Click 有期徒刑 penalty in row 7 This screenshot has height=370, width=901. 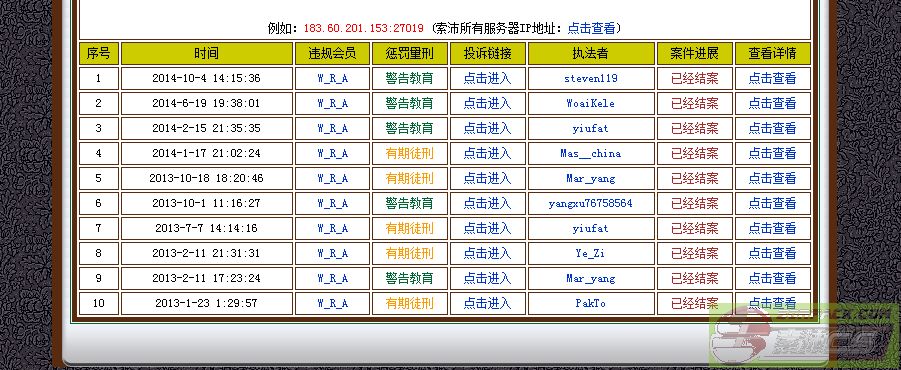(409, 228)
